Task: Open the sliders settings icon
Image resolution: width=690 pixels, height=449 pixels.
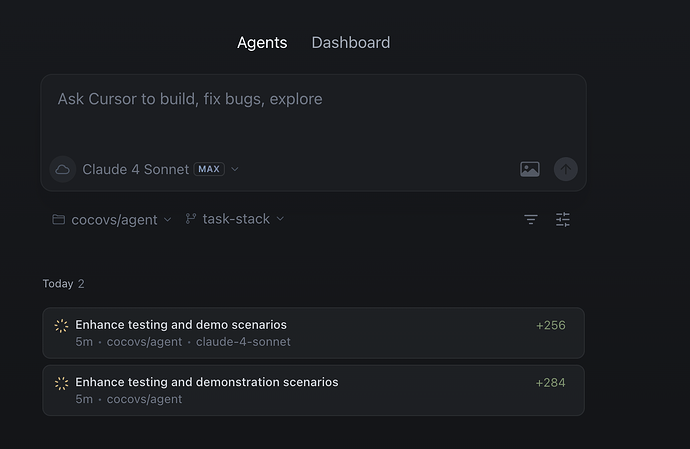Action: point(563,219)
